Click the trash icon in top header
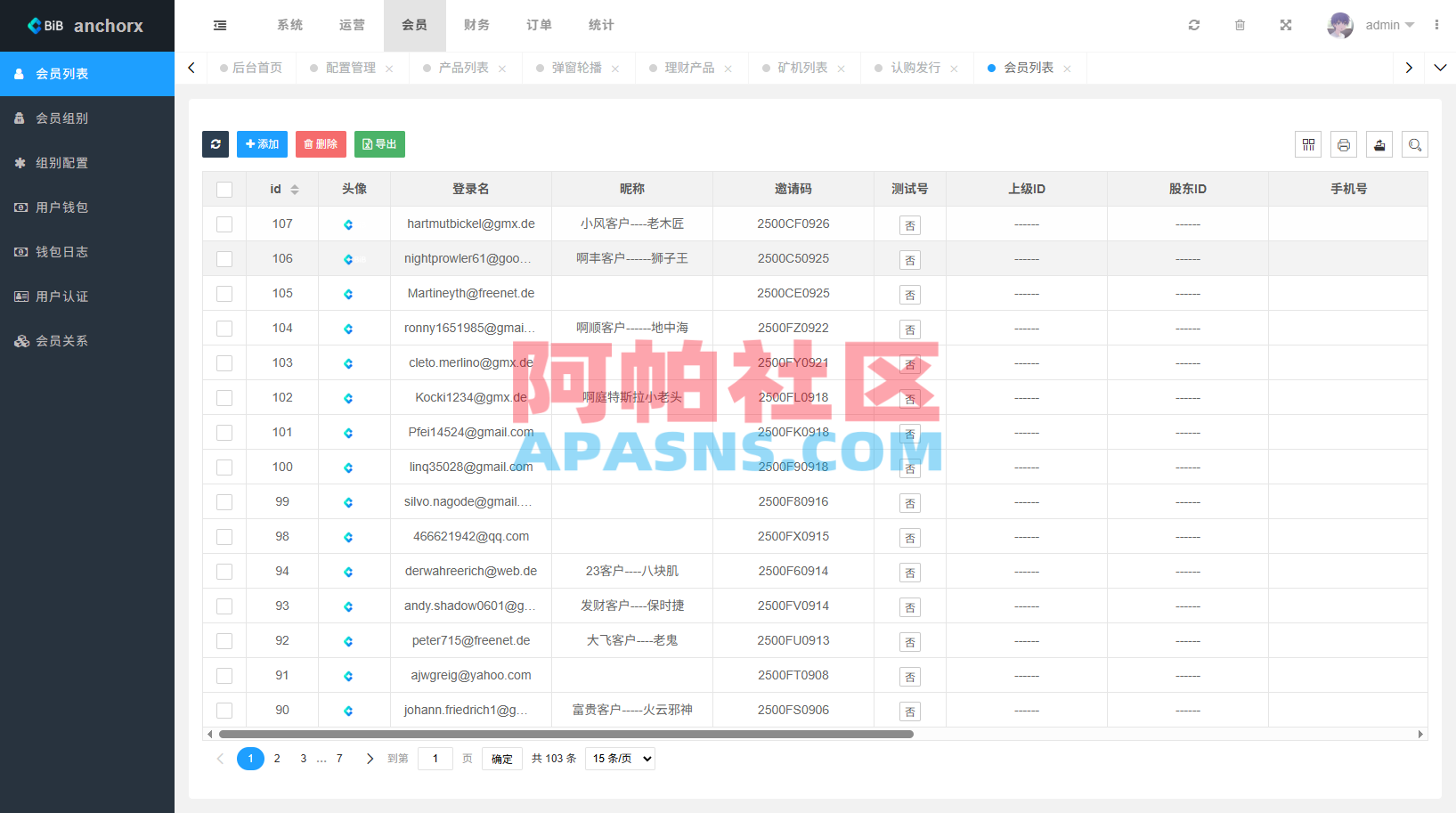 [x=1240, y=25]
